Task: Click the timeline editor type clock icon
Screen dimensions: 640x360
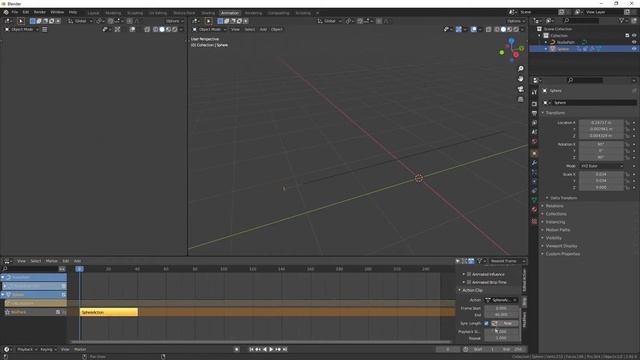Action: 8,349
